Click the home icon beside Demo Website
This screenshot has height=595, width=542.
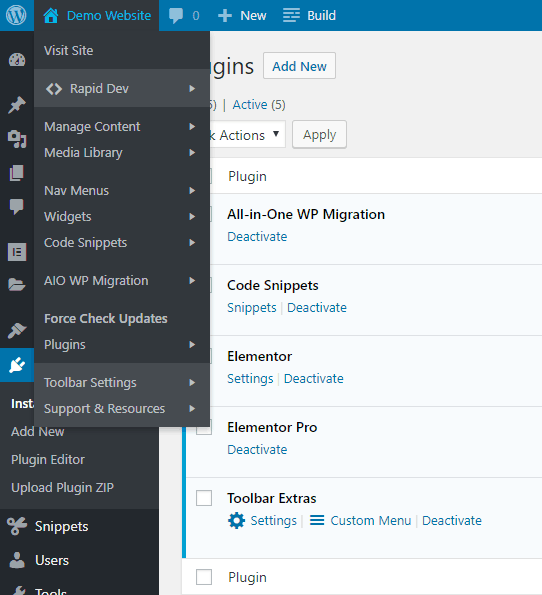[x=51, y=16]
